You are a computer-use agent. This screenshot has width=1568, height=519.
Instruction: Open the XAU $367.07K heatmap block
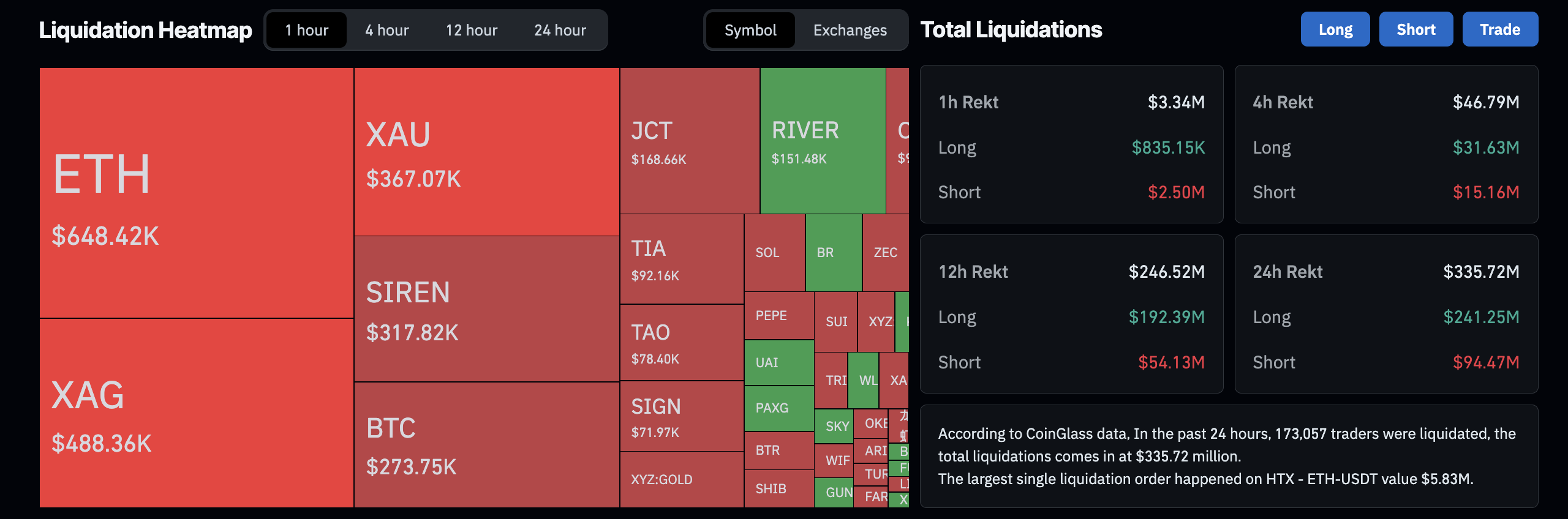(486, 152)
